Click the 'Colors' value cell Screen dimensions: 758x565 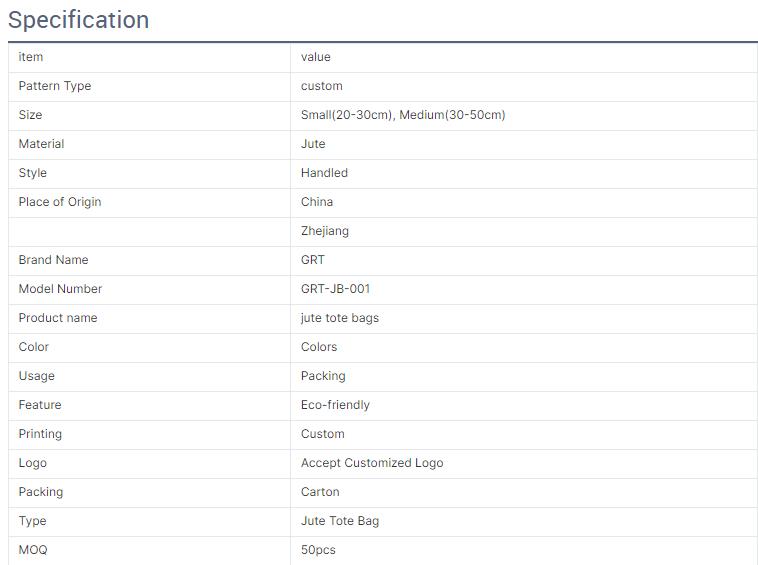(319, 347)
